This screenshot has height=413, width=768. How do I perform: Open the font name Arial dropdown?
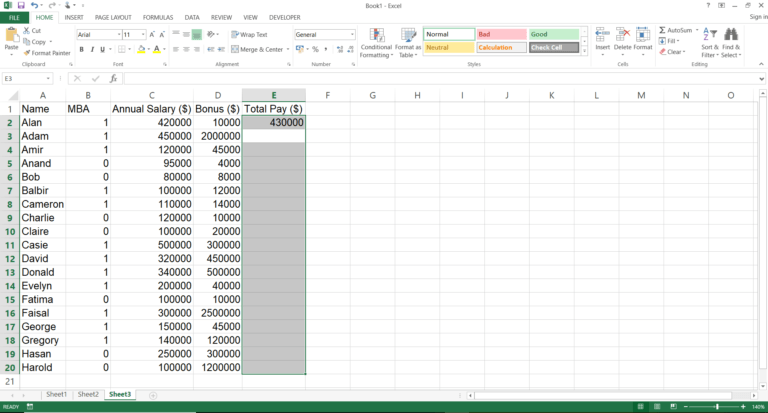pyautogui.click(x=119, y=35)
